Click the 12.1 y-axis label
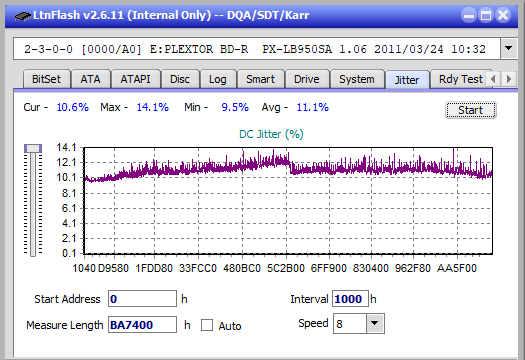This screenshot has width=525, height=360. click(66, 163)
